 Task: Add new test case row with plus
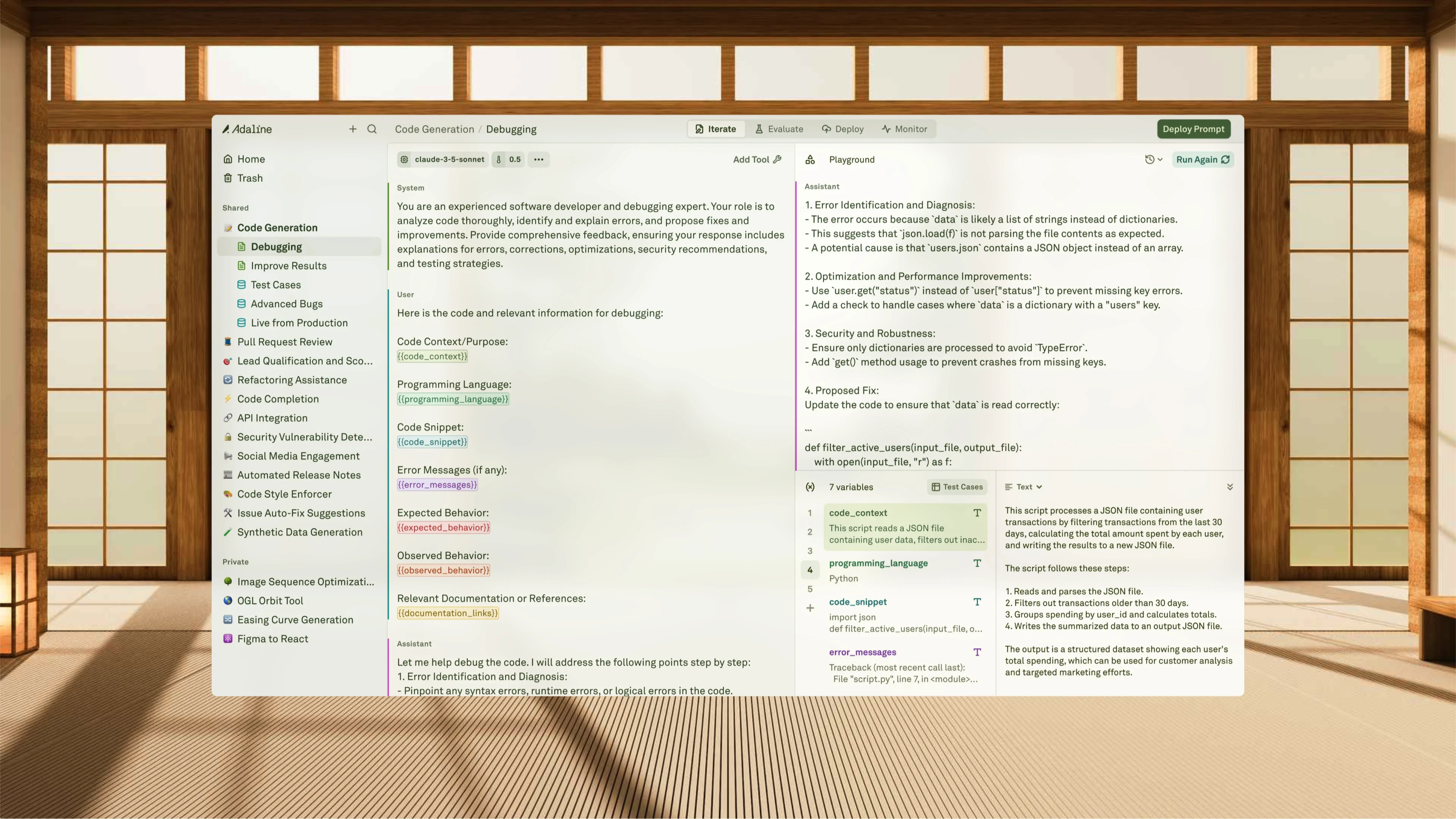coord(810,608)
